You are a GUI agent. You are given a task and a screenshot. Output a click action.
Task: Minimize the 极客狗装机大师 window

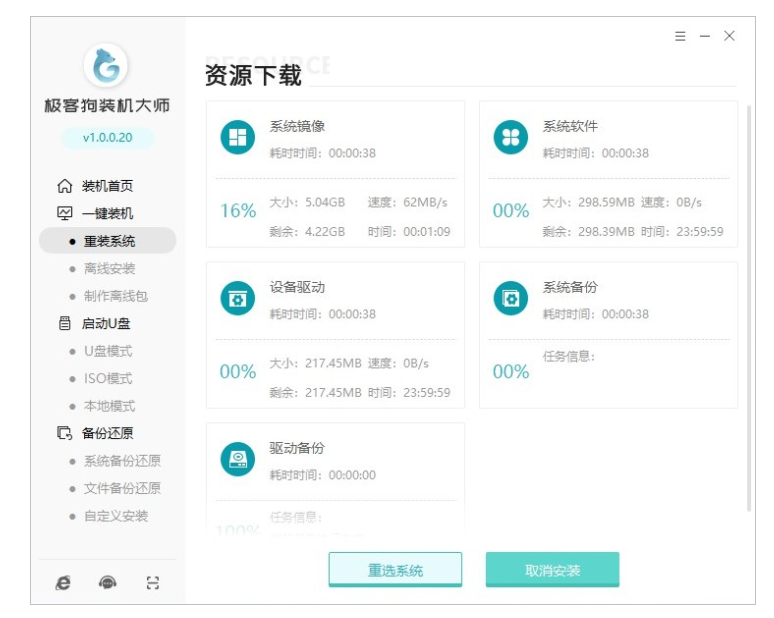pyautogui.click(x=705, y=36)
